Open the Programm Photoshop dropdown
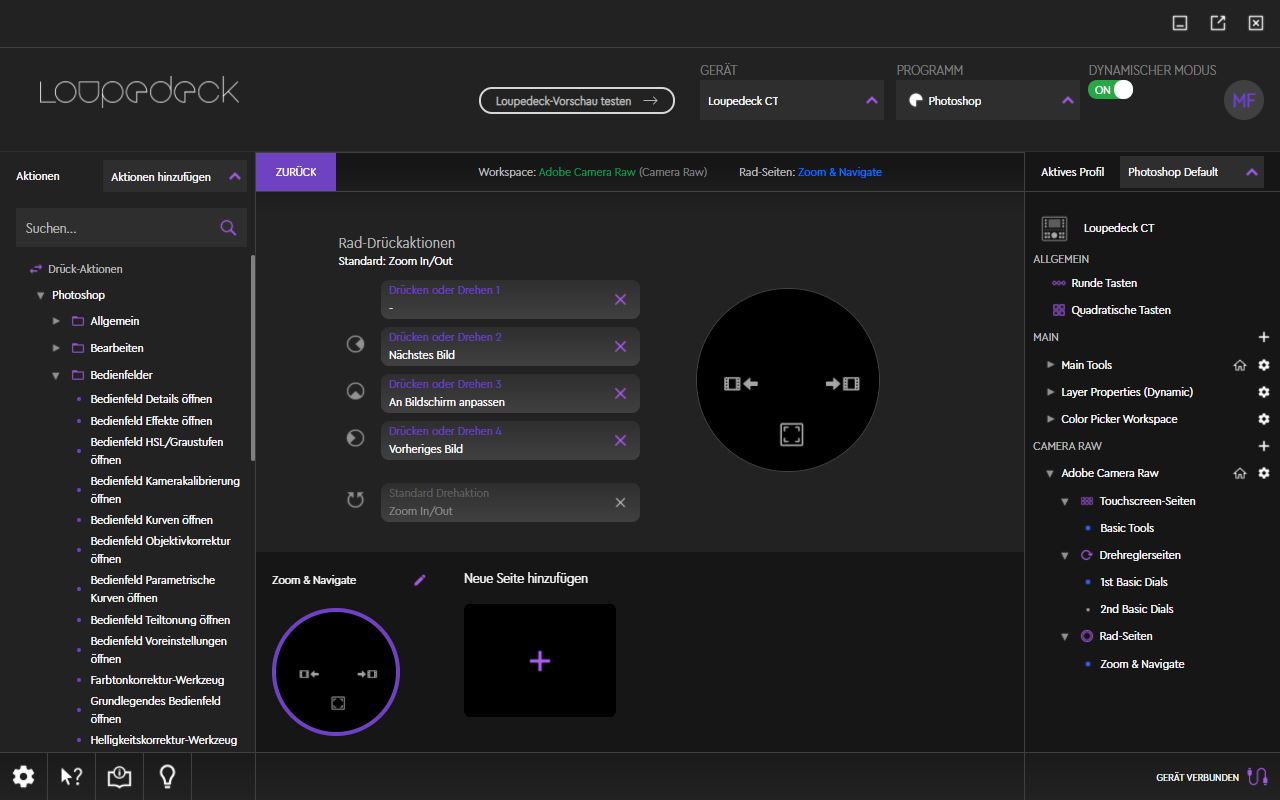The width and height of the screenshot is (1280, 800). 987,100
